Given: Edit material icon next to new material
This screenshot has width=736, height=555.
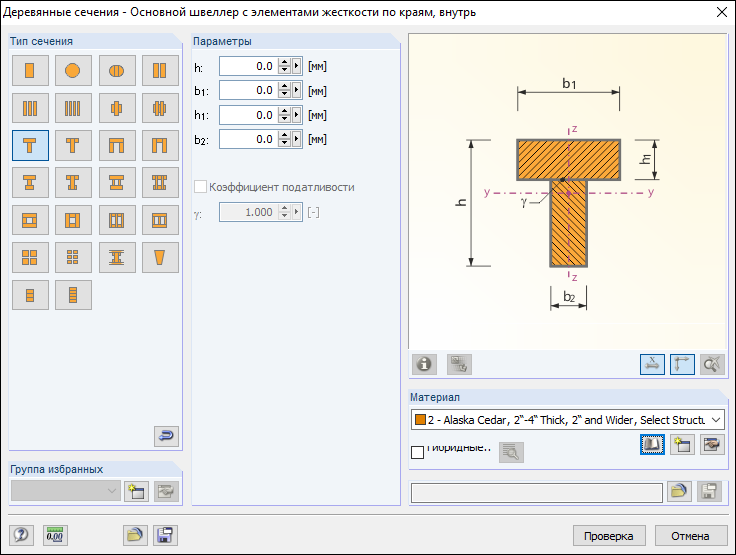Looking at the screenshot, I should [x=712, y=444].
